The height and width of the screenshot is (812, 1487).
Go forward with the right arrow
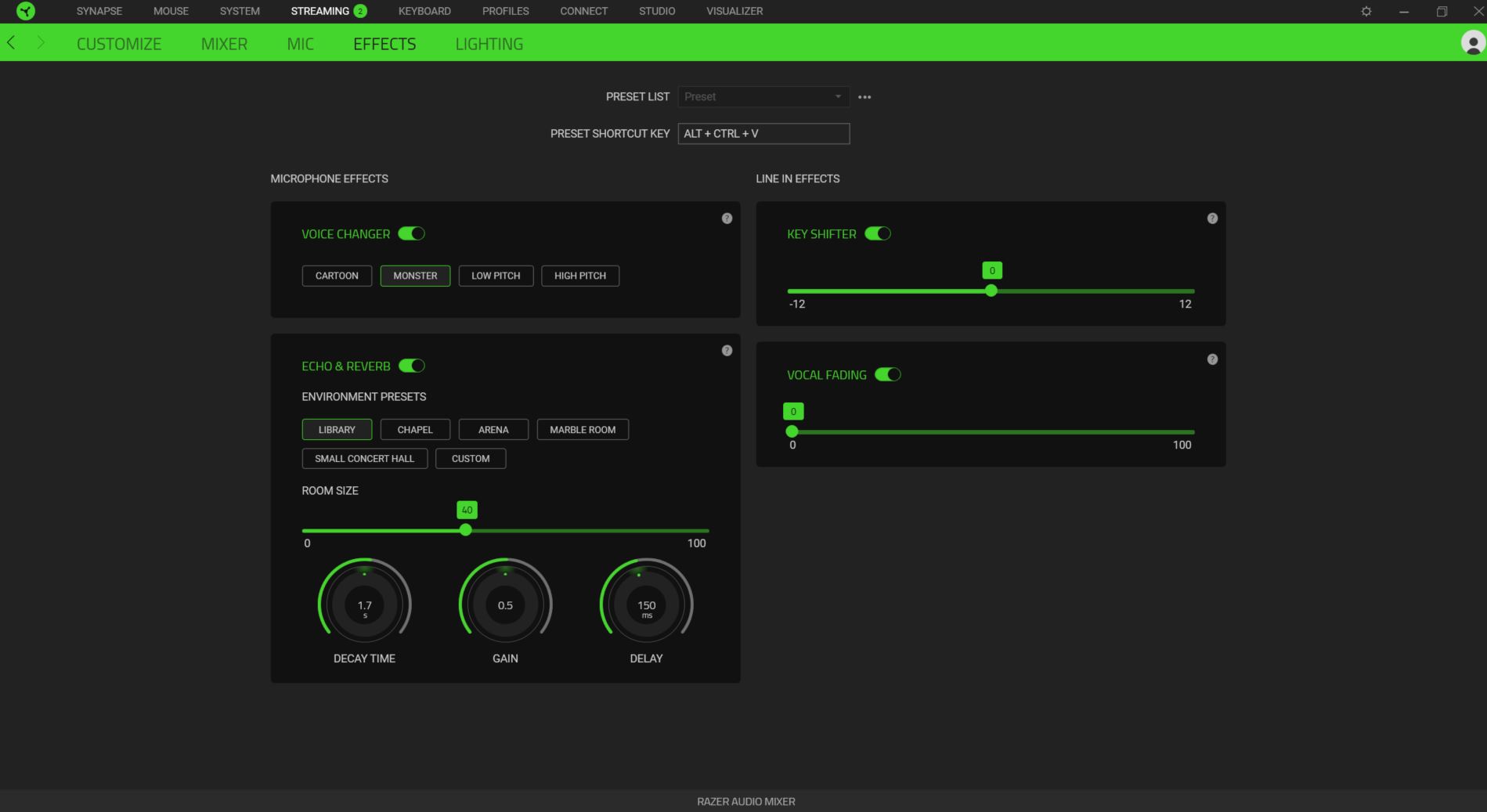click(x=41, y=43)
